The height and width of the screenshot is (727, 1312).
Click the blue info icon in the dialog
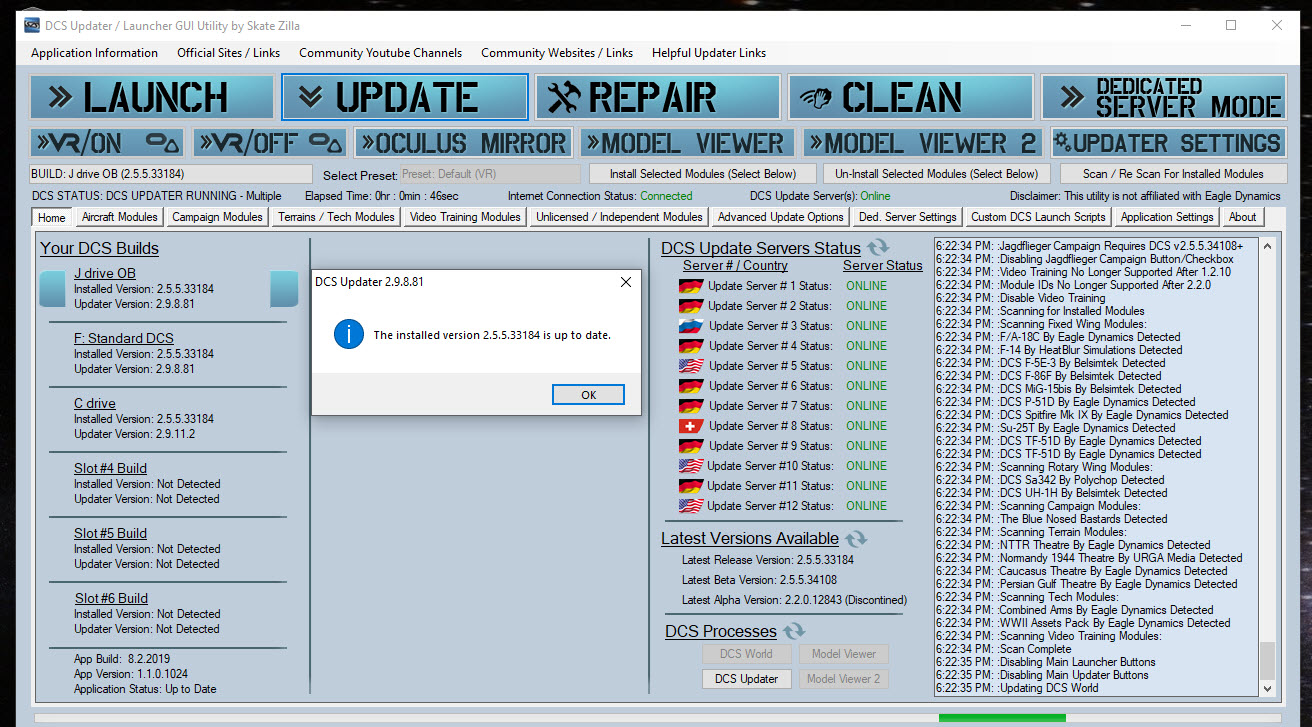(348, 335)
